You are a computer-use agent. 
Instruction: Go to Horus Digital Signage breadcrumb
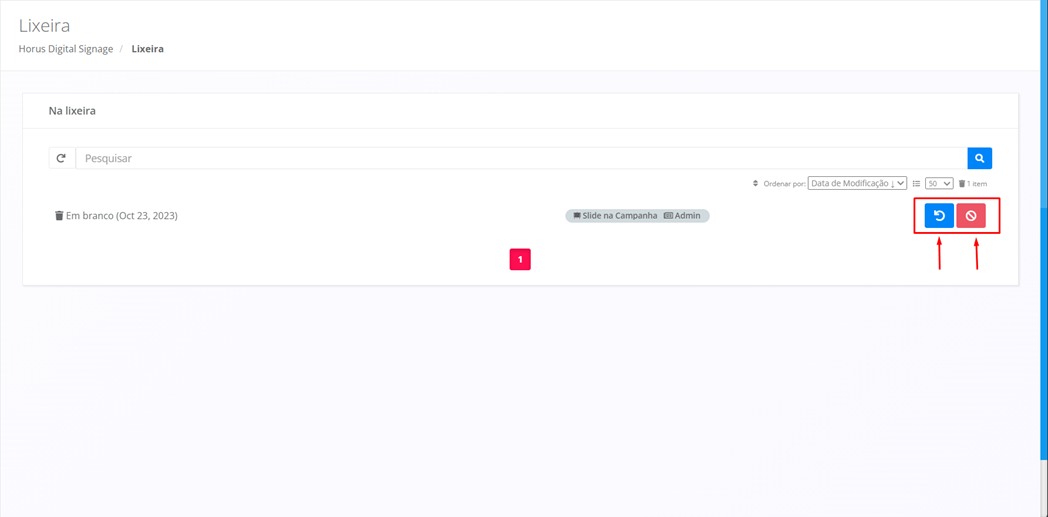[x=66, y=49]
